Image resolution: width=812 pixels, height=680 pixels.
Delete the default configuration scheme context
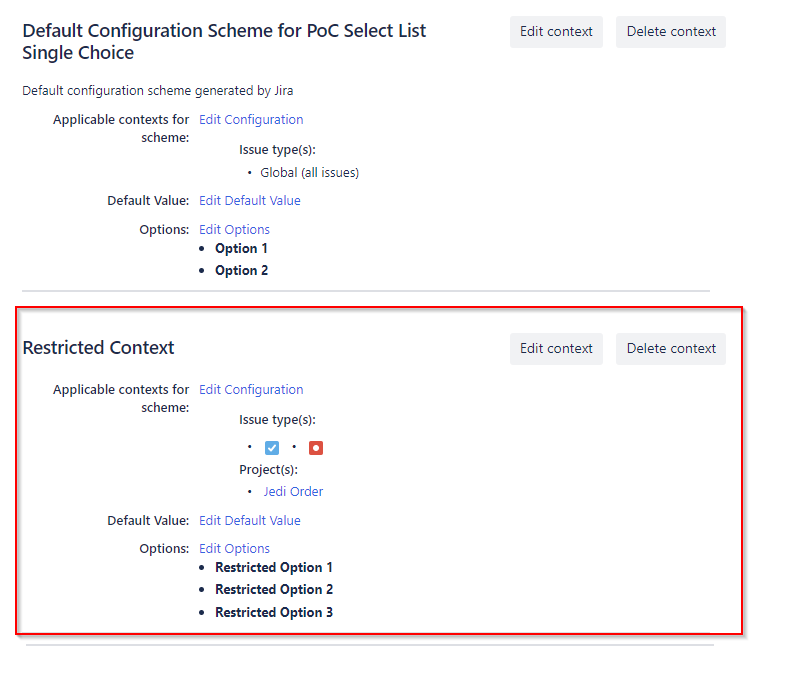[x=671, y=32]
